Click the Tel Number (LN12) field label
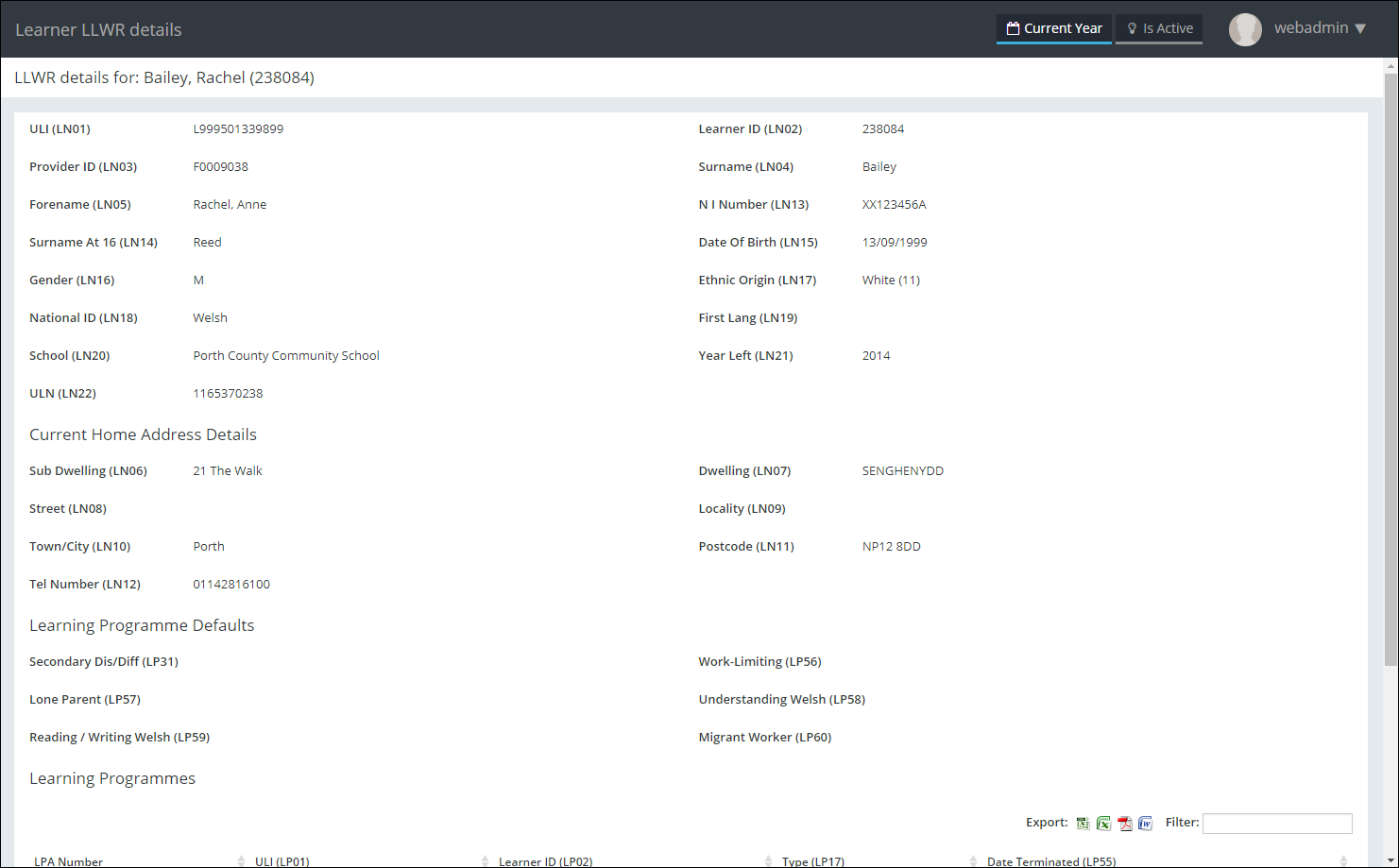Screen dimensions: 1399x868 [x=85, y=585]
